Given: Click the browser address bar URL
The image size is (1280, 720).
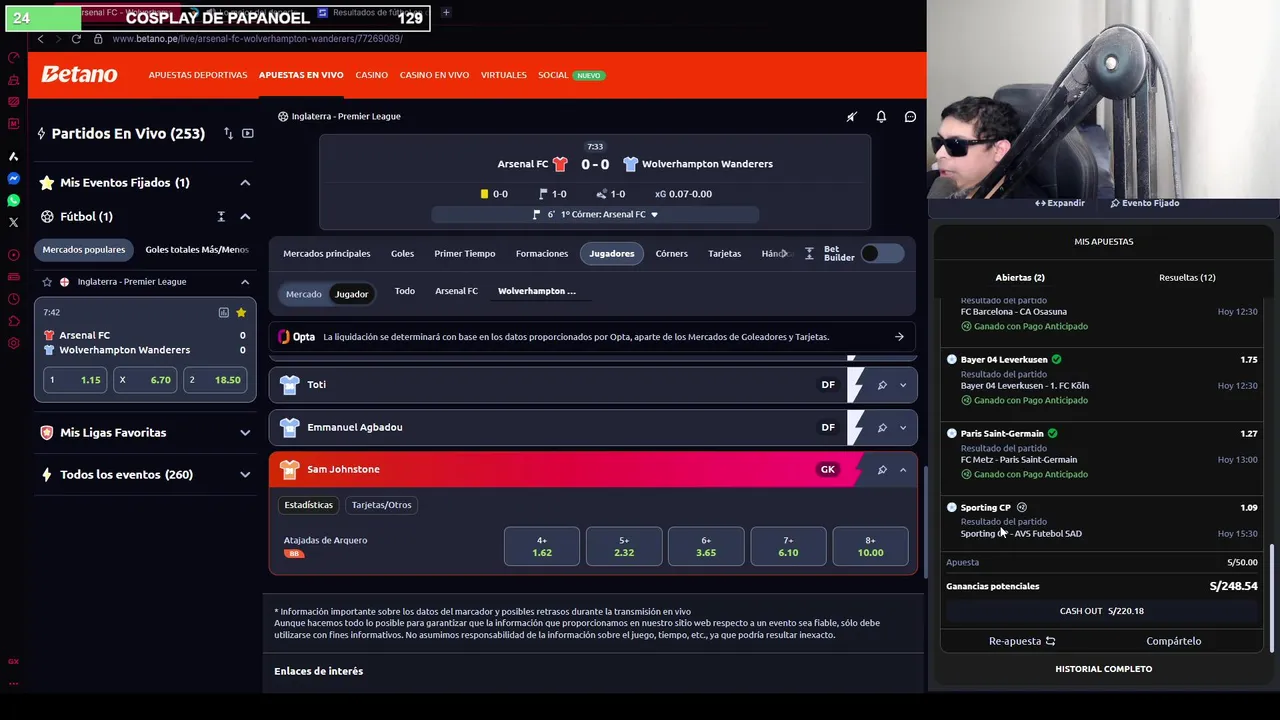Looking at the screenshot, I should coord(257,39).
